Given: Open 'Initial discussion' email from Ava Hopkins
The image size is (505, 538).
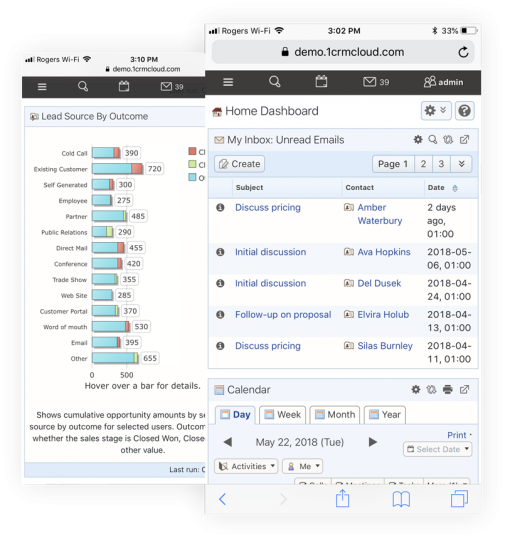Looking at the screenshot, I should click(270, 252).
